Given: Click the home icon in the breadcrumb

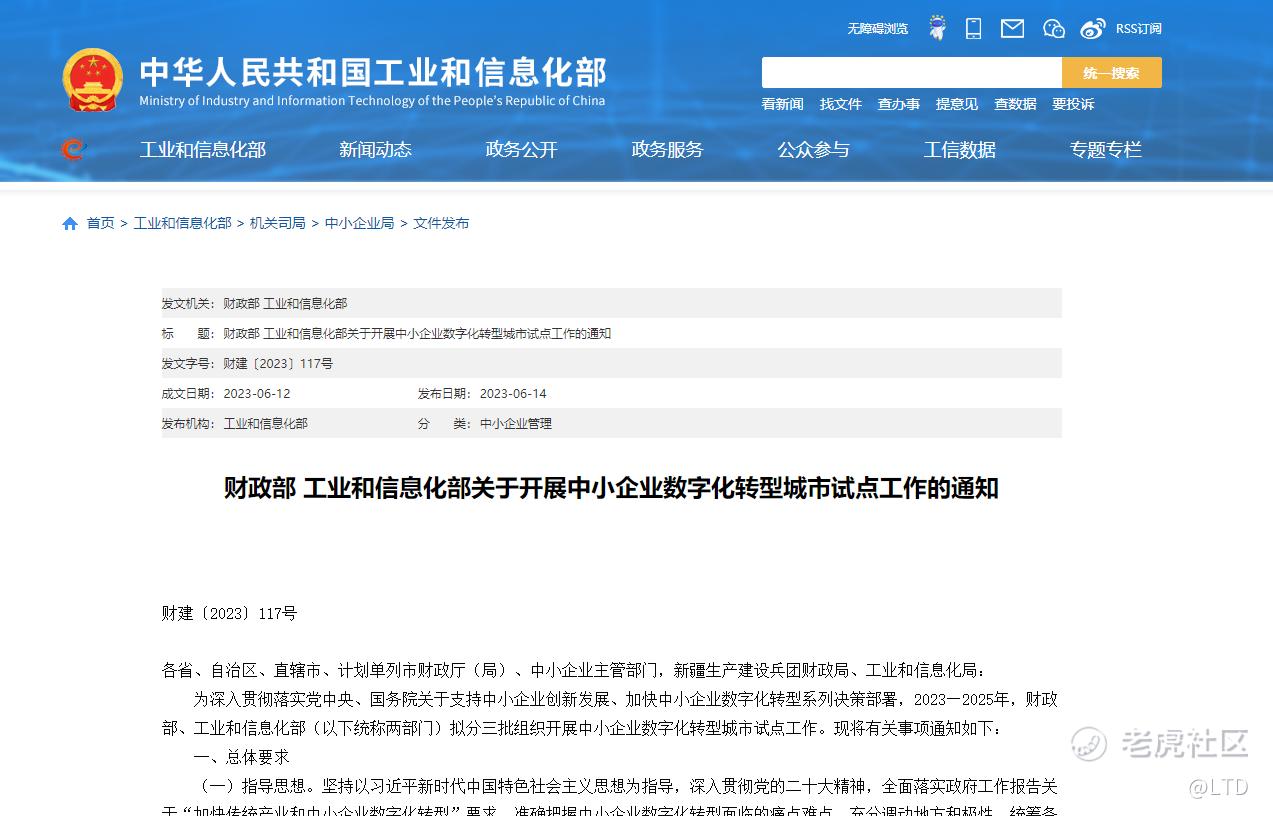Looking at the screenshot, I should point(70,224).
